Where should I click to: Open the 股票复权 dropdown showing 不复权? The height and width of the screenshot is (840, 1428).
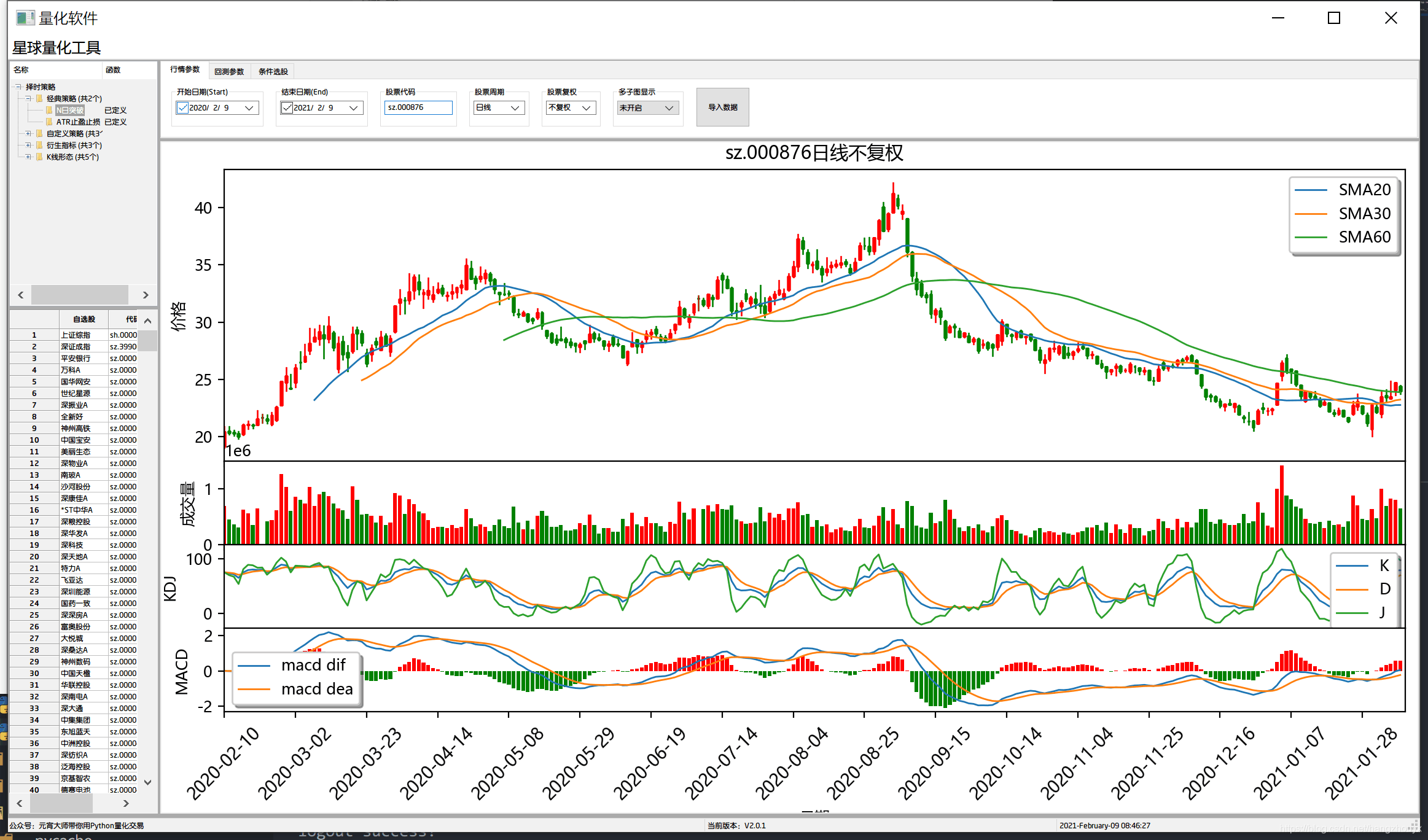(571, 107)
